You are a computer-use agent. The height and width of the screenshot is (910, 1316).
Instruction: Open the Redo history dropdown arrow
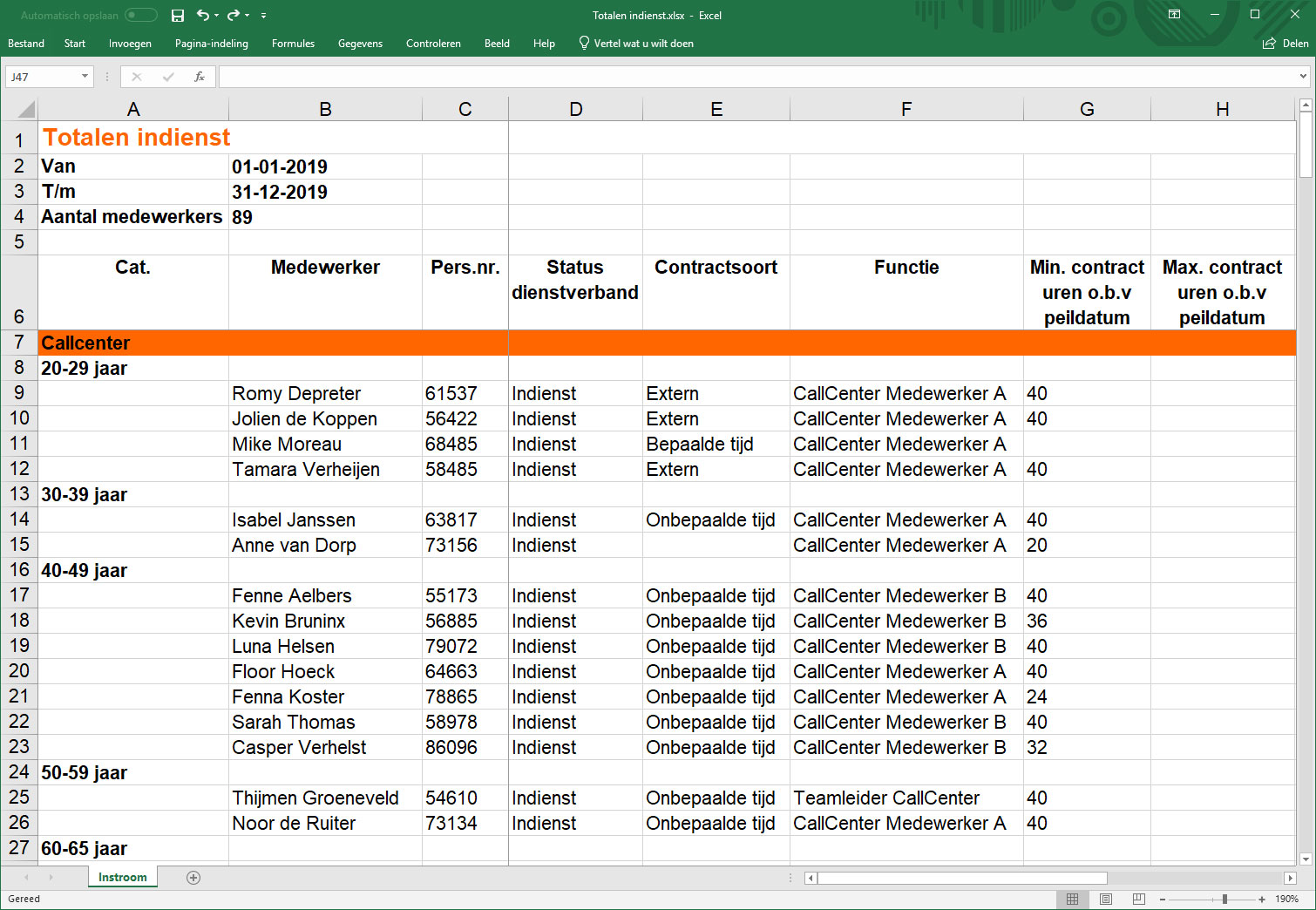pyautogui.click(x=247, y=16)
